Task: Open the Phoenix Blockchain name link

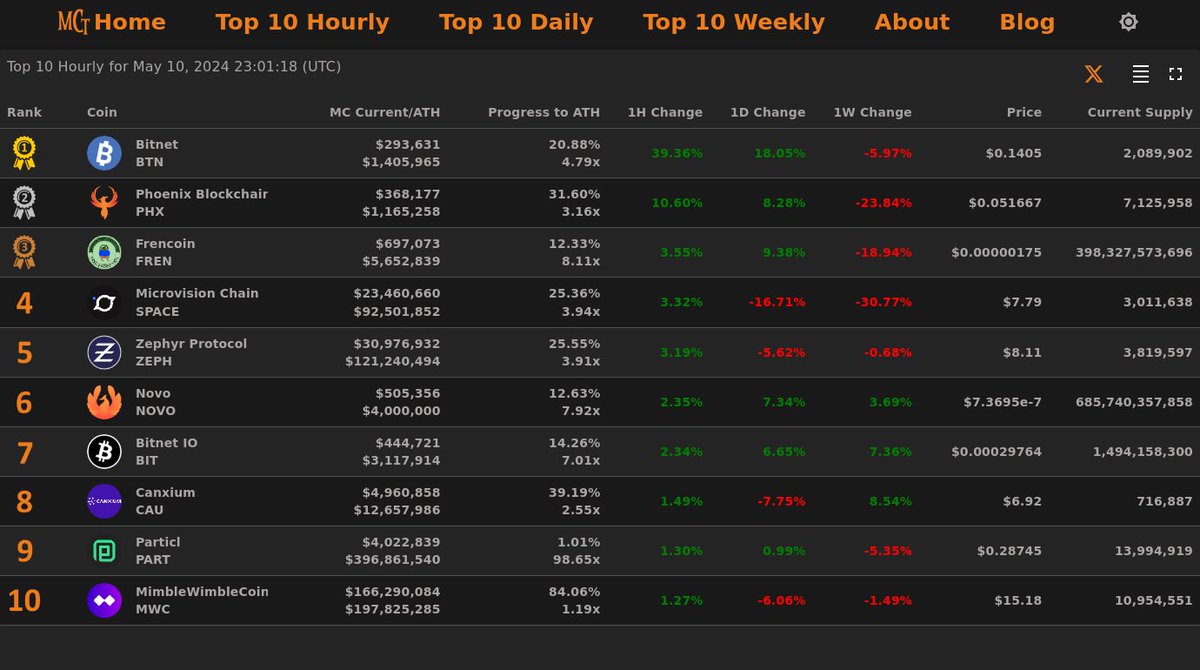Action: point(202,194)
